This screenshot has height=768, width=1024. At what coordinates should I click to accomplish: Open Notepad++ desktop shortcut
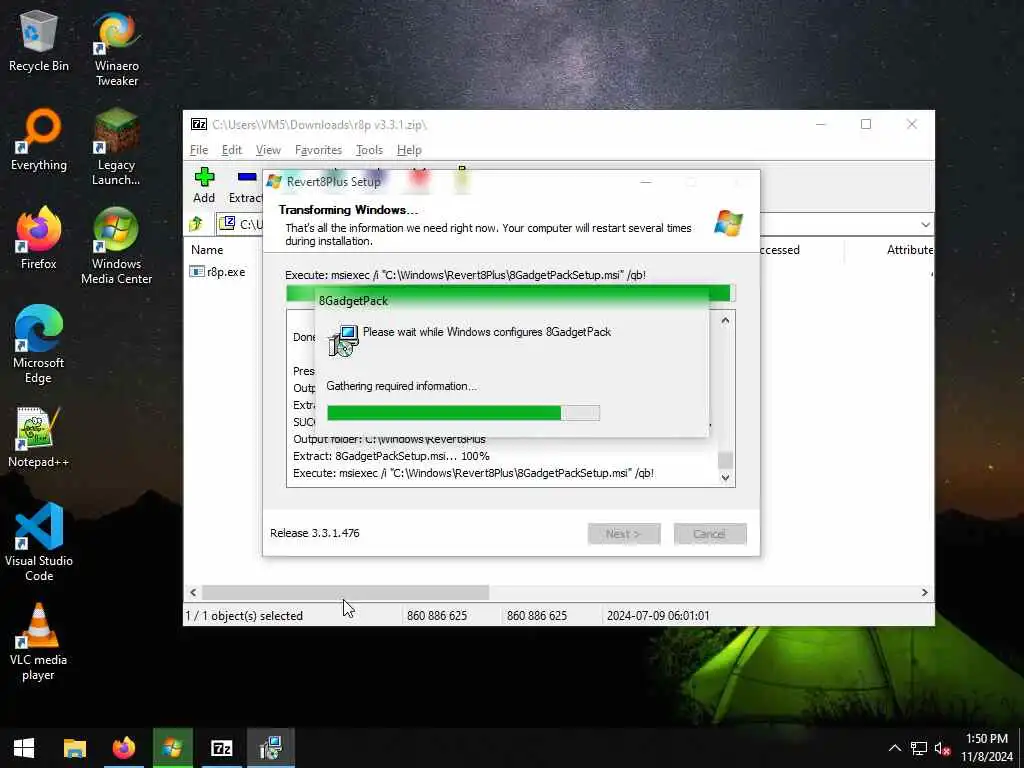coord(39,438)
